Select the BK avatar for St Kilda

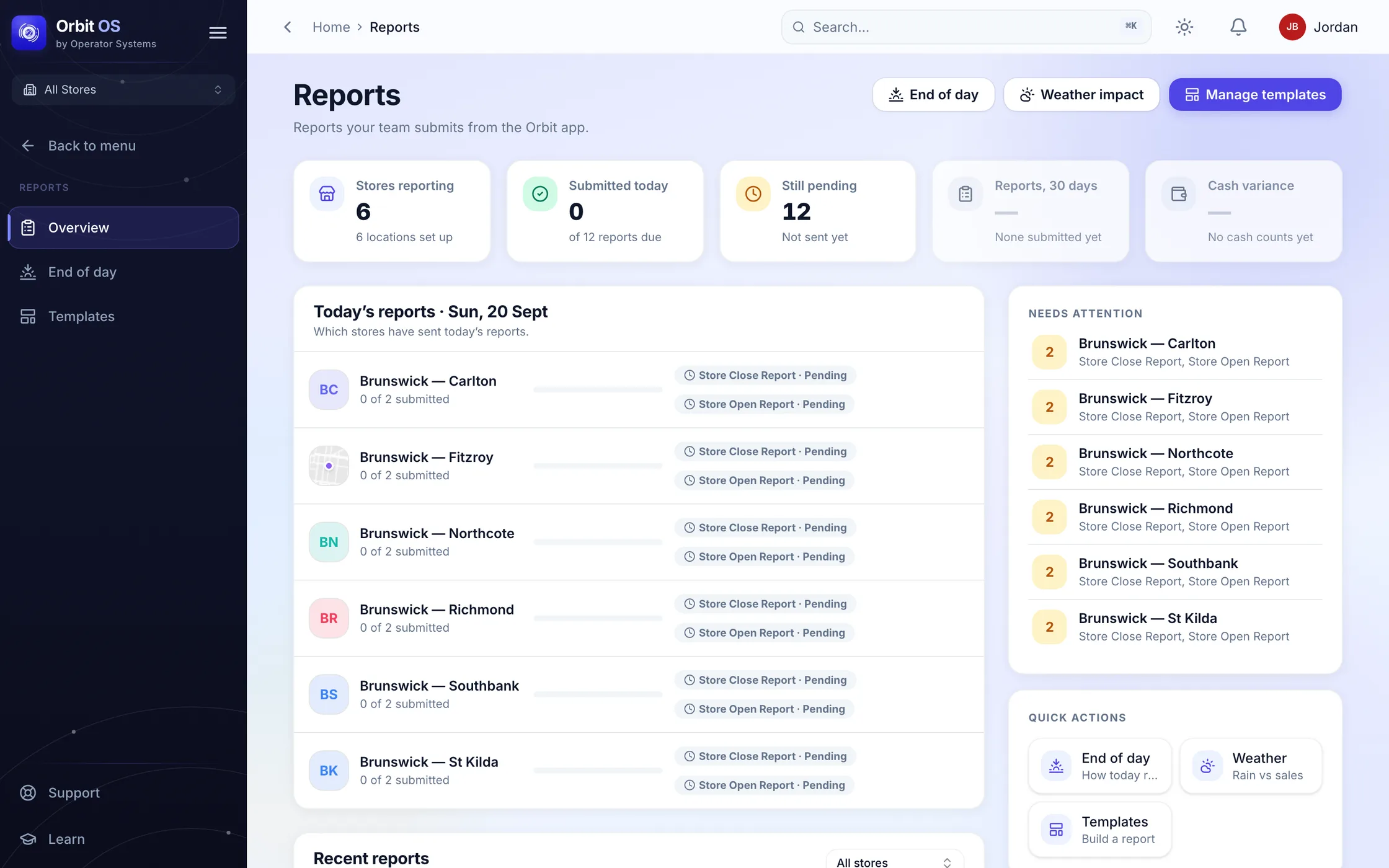coord(329,771)
